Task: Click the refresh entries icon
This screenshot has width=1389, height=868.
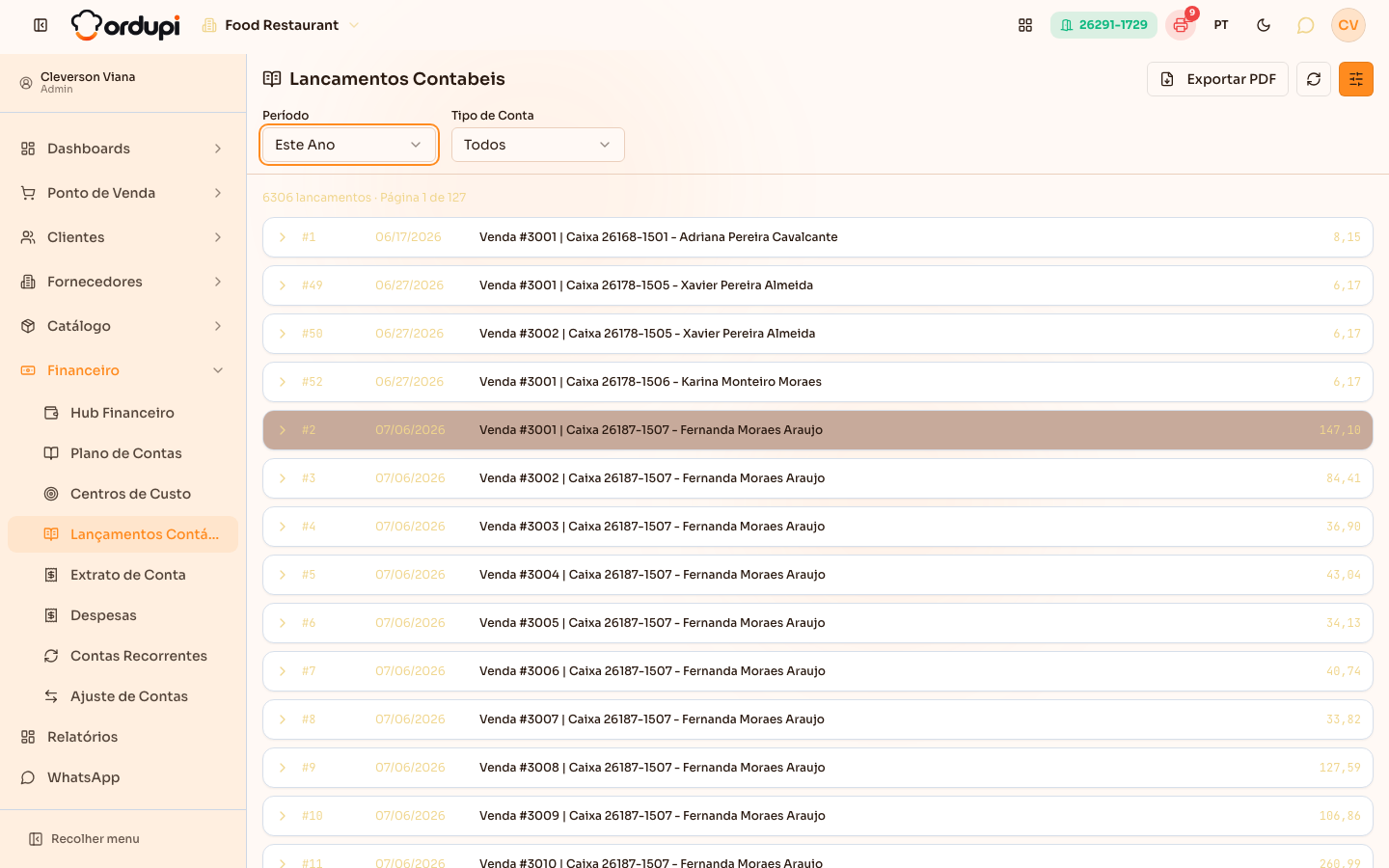Action: click(x=1314, y=79)
